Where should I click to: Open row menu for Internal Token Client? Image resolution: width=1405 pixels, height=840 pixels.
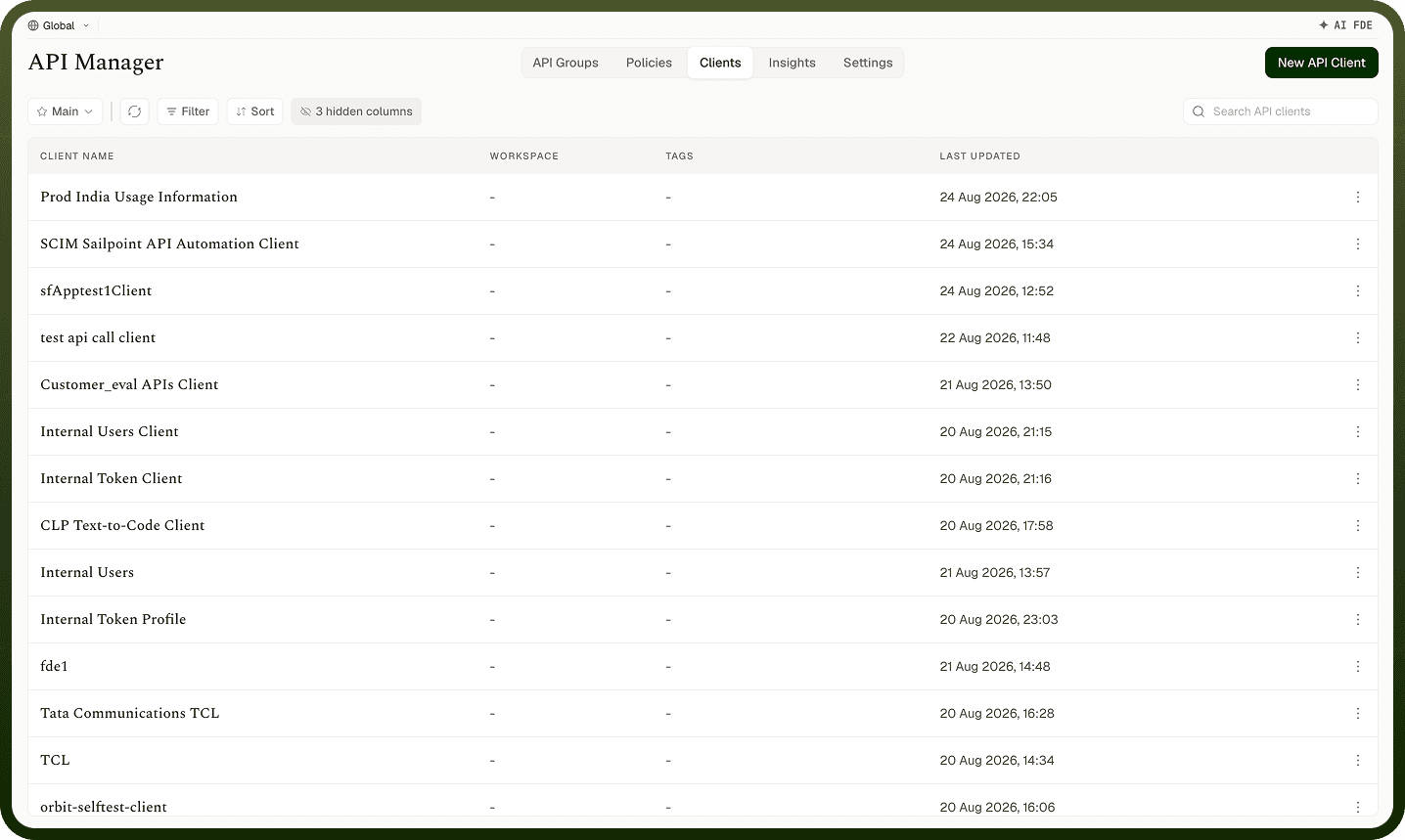click(x=1358, y=479)
